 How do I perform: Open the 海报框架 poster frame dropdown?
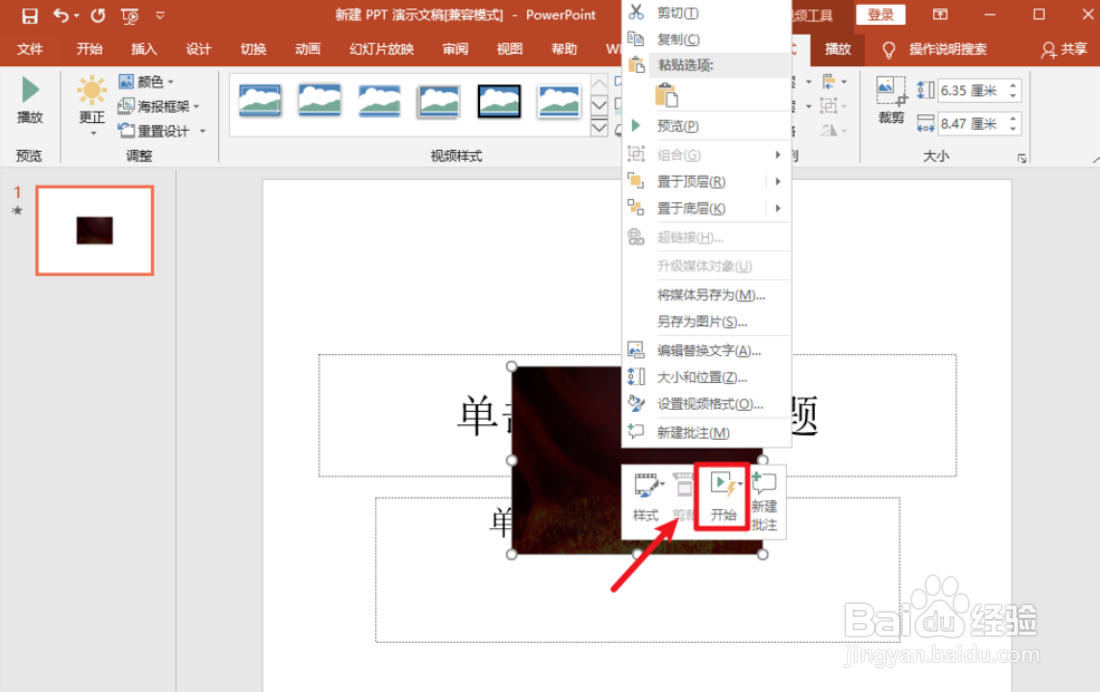(159, 107)
